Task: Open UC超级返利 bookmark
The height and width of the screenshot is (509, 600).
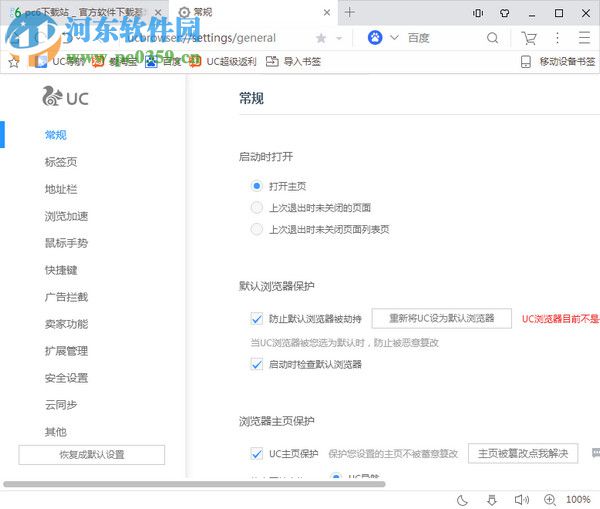Action: (225, 62)
